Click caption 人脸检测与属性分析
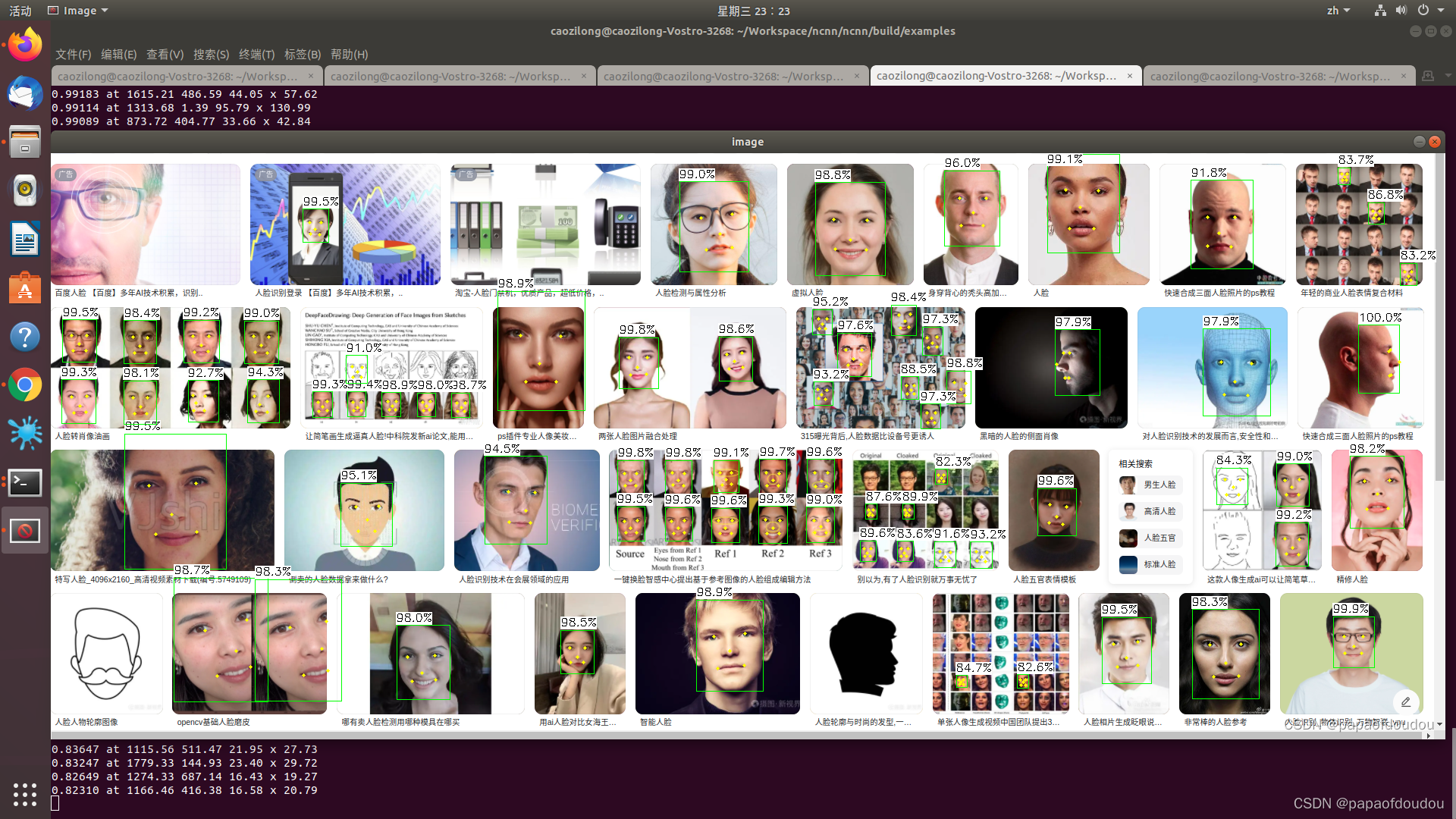Image resolution: width=1456 pixels, height=819 pixels. tap(690, 293)
